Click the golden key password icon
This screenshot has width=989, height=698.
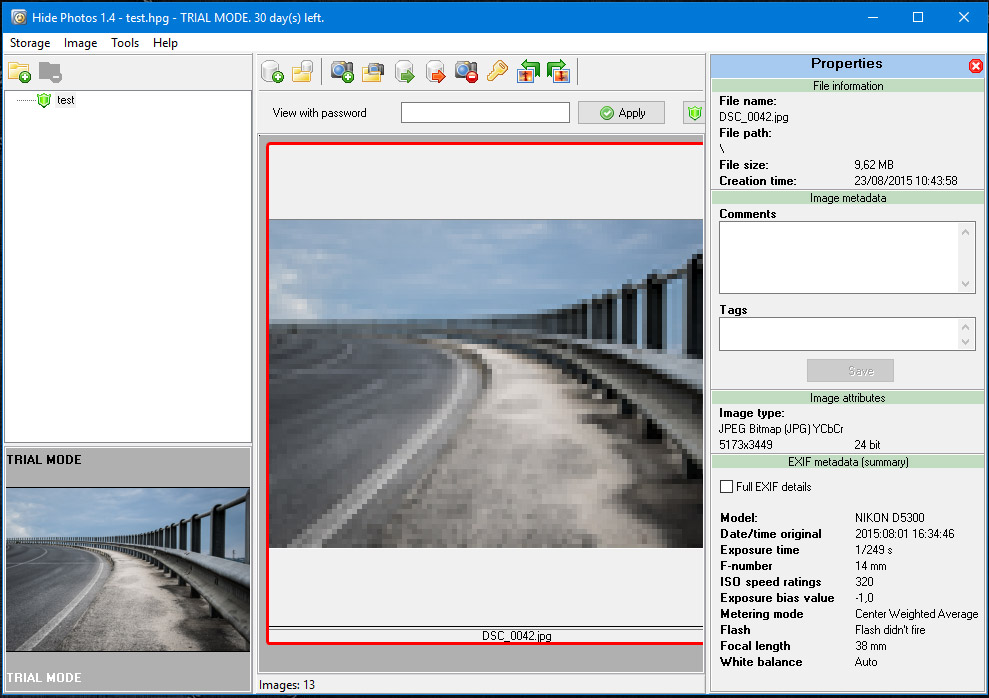click(x=497, y=72)
